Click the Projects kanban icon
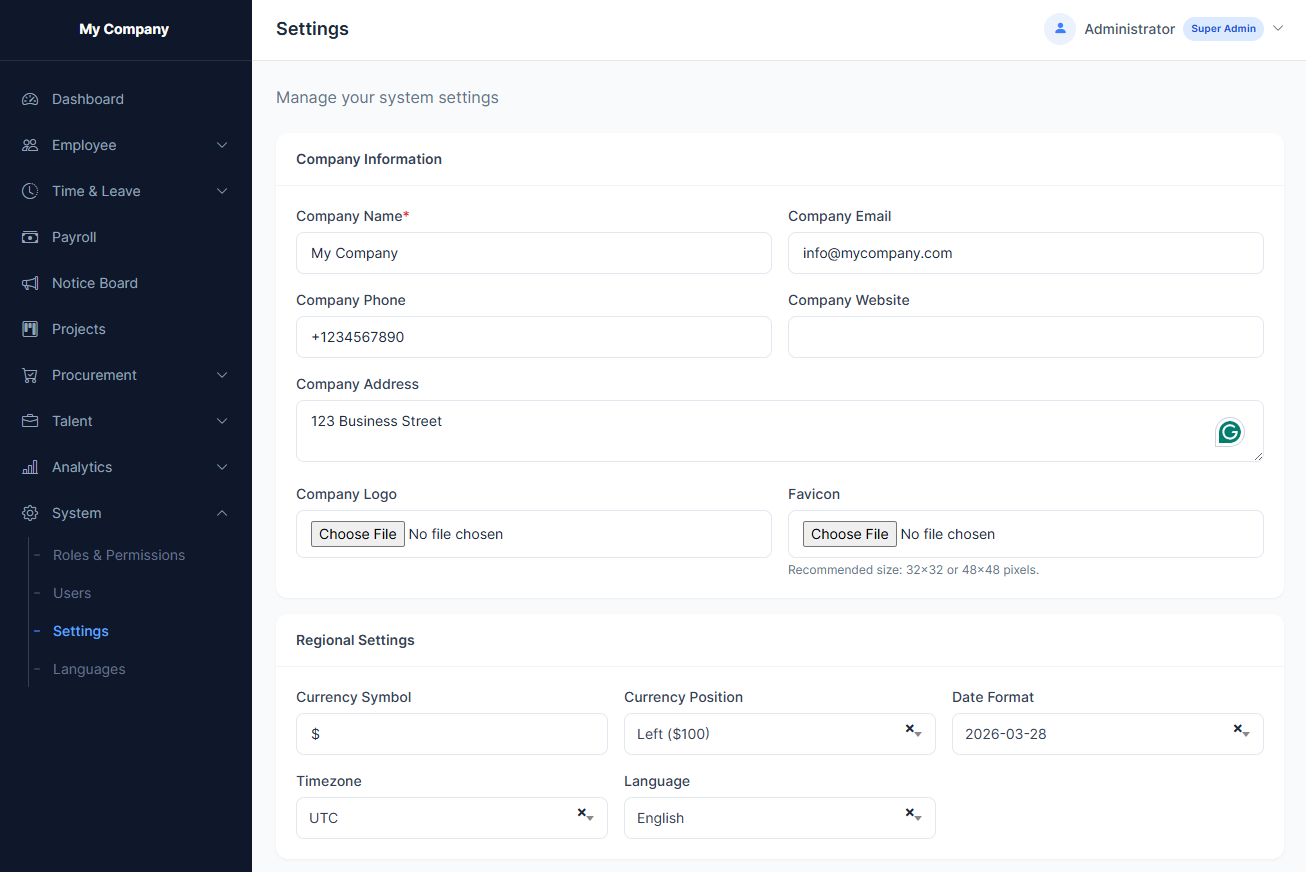Viewport: 1306px width, 872px height. [x=30, y=329]
